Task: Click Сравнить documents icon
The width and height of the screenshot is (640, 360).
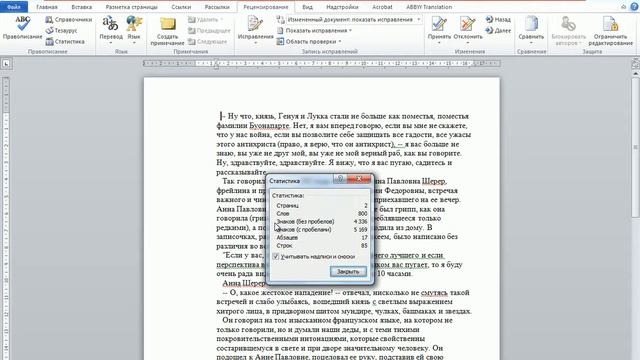Action: [x=531, y=29]
